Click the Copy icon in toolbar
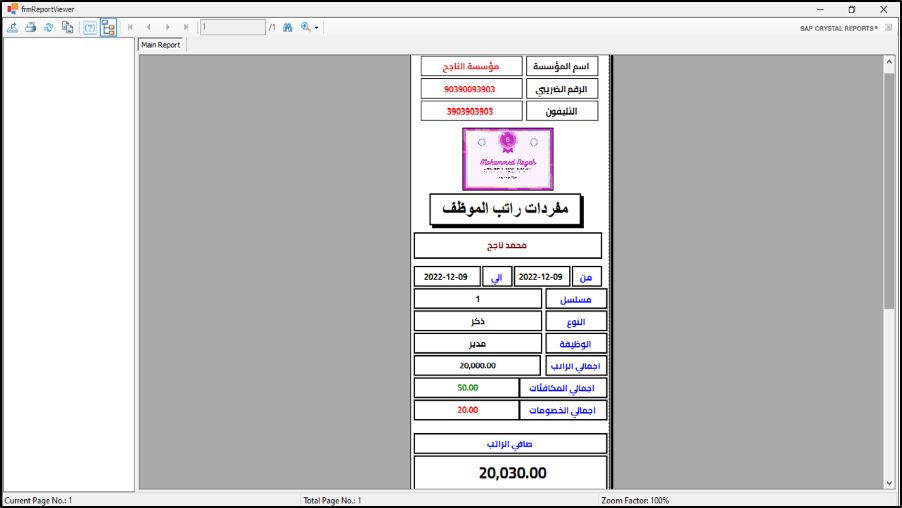 point(67,27)
